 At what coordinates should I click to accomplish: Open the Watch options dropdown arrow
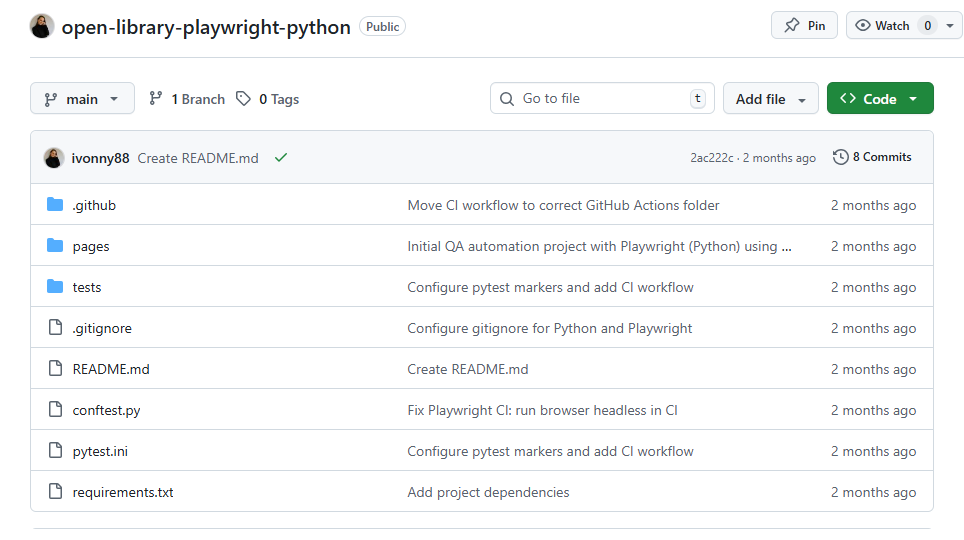pyautogui.click(x=950, y=26)
